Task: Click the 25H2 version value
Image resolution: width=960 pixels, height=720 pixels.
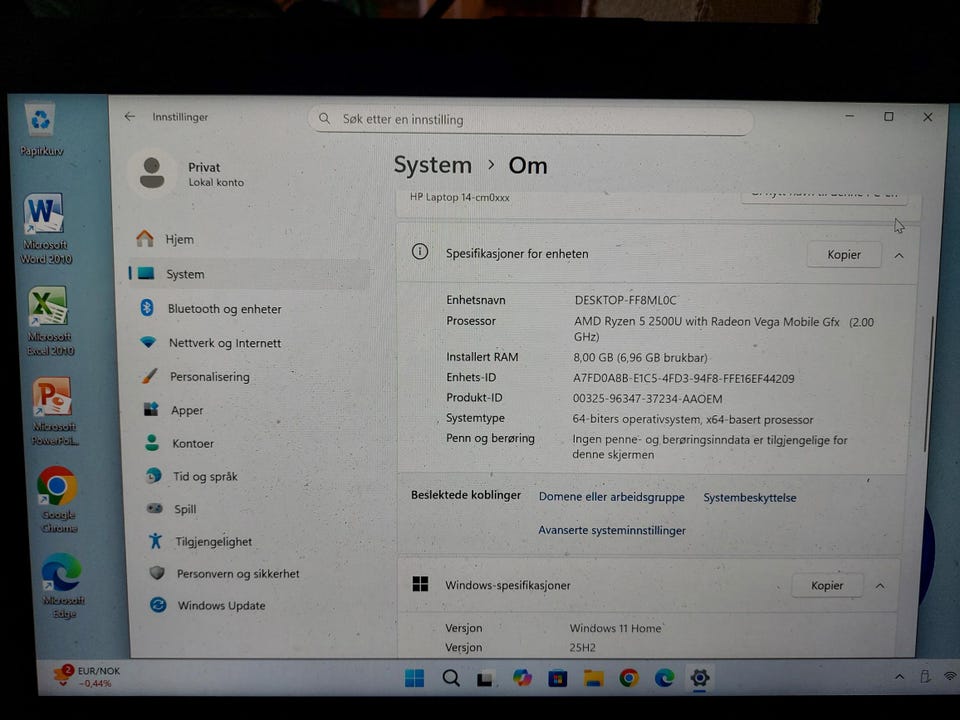Action: point(582,648)
